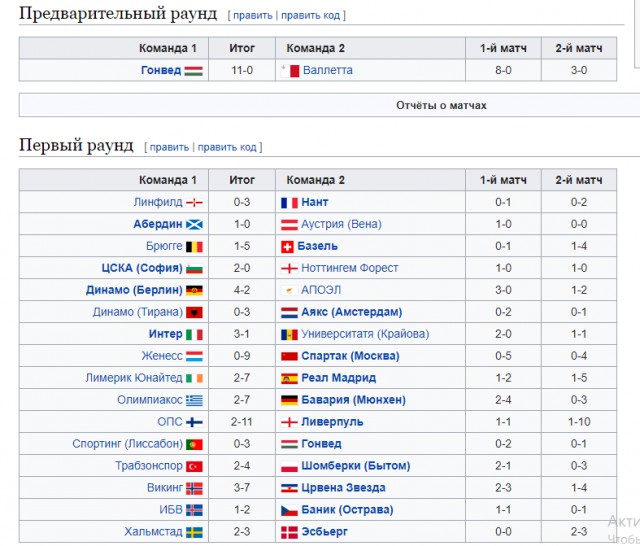640x546 pixels.
Task: Click the 11-0 aggregate score for Гонвед vs Валлетта
Action: point(242,71)
